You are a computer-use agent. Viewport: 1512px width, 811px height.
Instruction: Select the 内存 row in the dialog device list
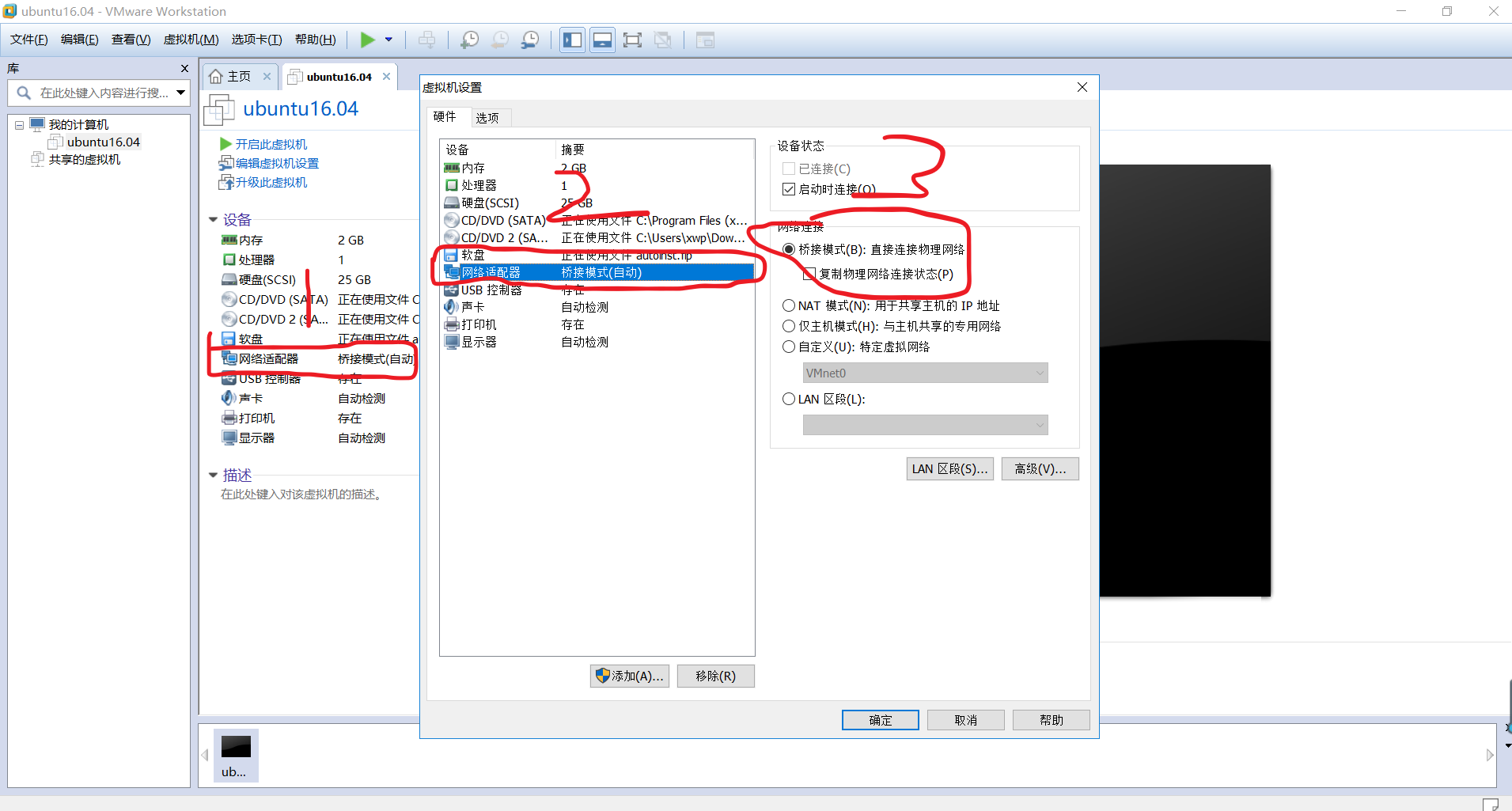pos(597,169)
